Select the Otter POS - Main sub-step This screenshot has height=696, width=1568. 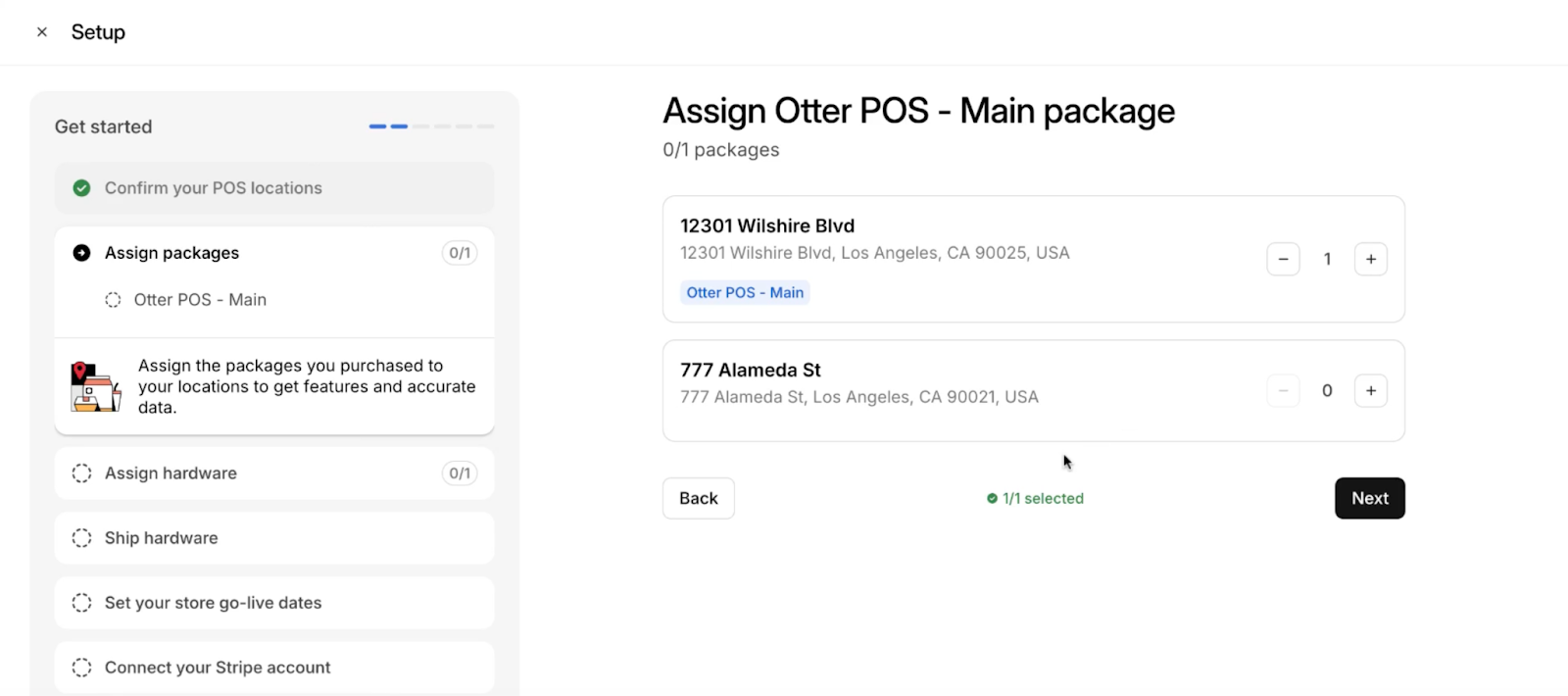(x=200, y=300)
